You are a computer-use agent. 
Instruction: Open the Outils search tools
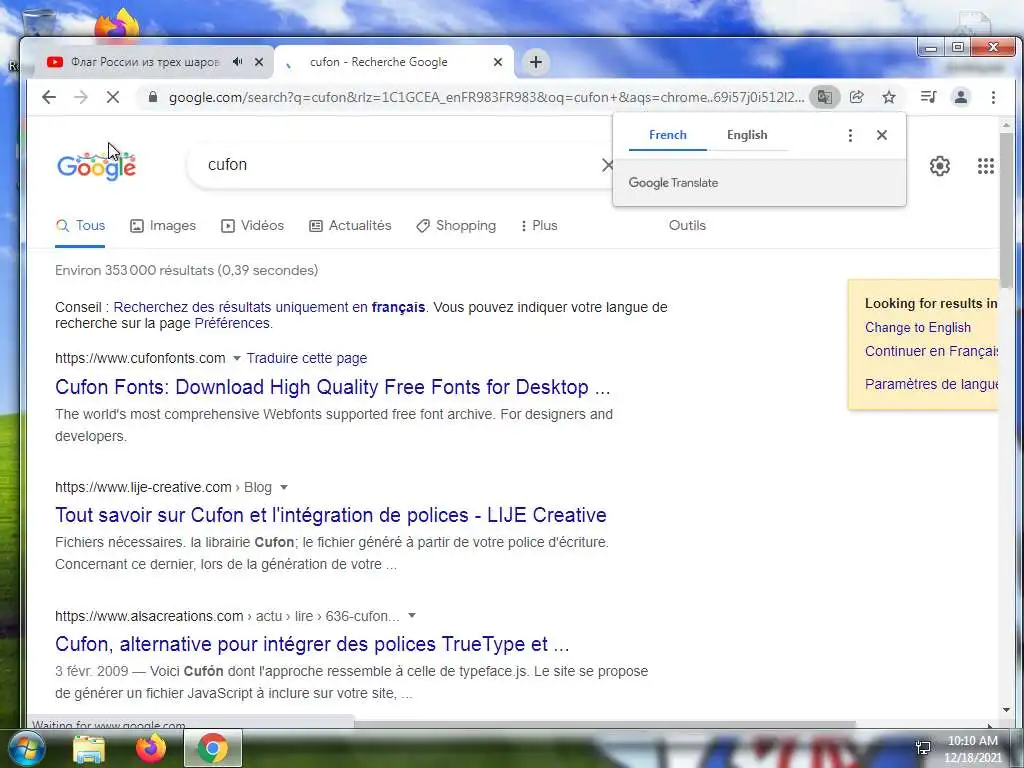pyautogui.click(x=687, y=225)
